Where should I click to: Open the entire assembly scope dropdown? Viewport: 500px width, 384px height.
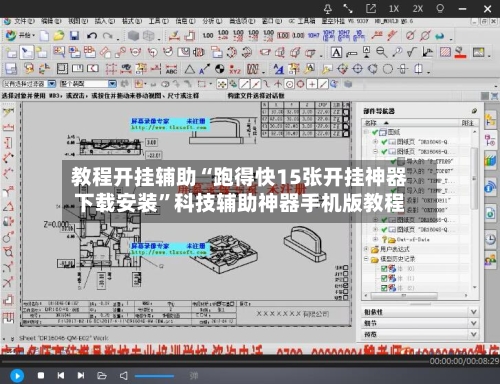coord(112,84)
